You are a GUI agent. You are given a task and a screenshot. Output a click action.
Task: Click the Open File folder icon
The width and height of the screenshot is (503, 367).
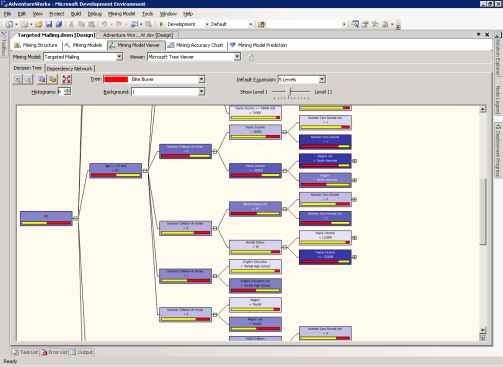(39, 24)
